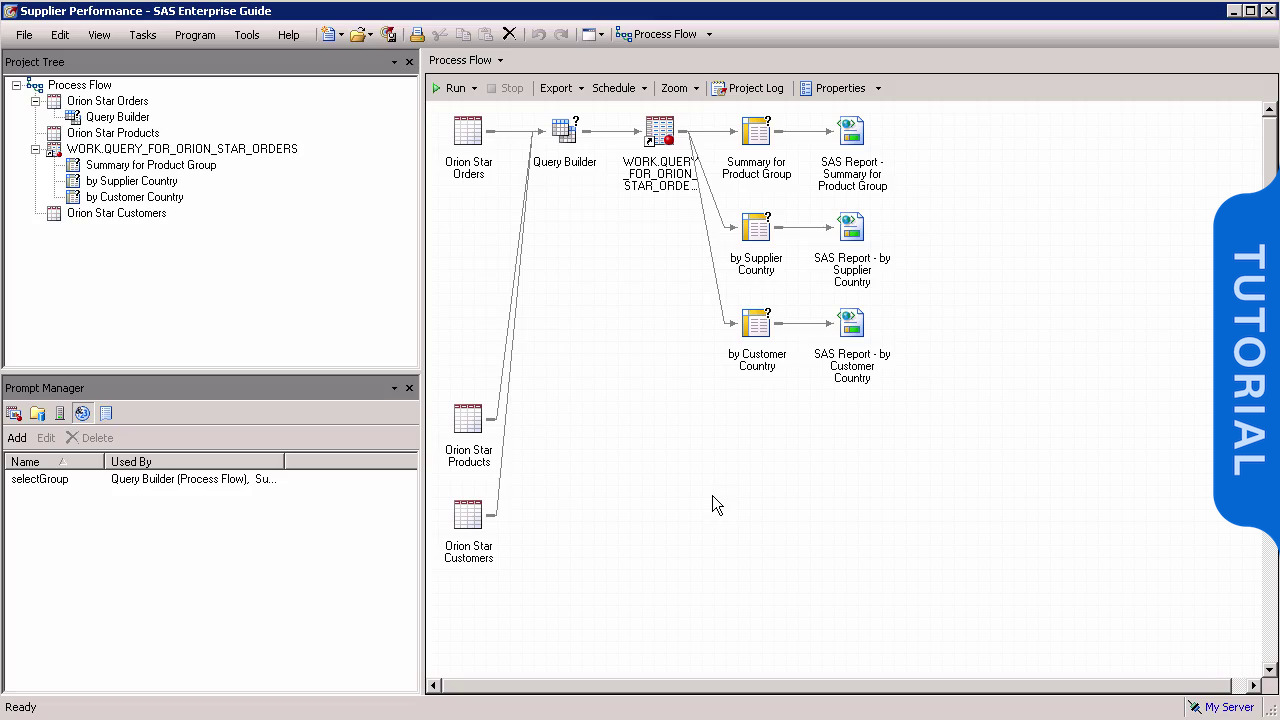Close the Project Tree pane
This screenshot has height=720, width=1280.
409,62
